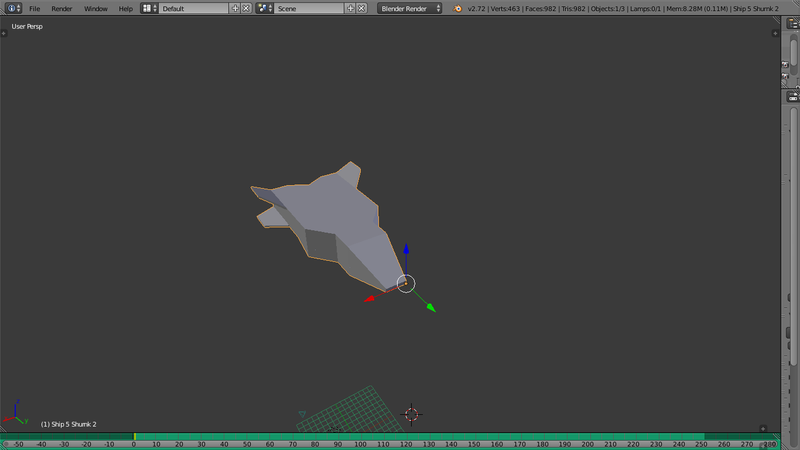This screenshot has width=800, height=450.
Task: Click the green Y-axis manipulator arrow
Action: click(431, 307)
